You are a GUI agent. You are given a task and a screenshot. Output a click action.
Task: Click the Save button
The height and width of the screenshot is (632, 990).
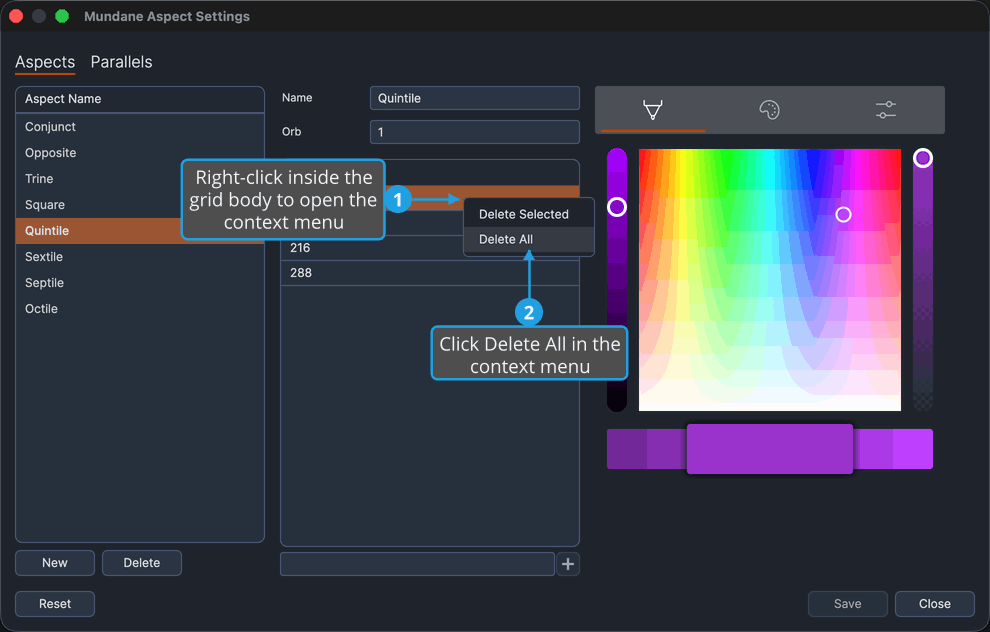pos(847,604)
